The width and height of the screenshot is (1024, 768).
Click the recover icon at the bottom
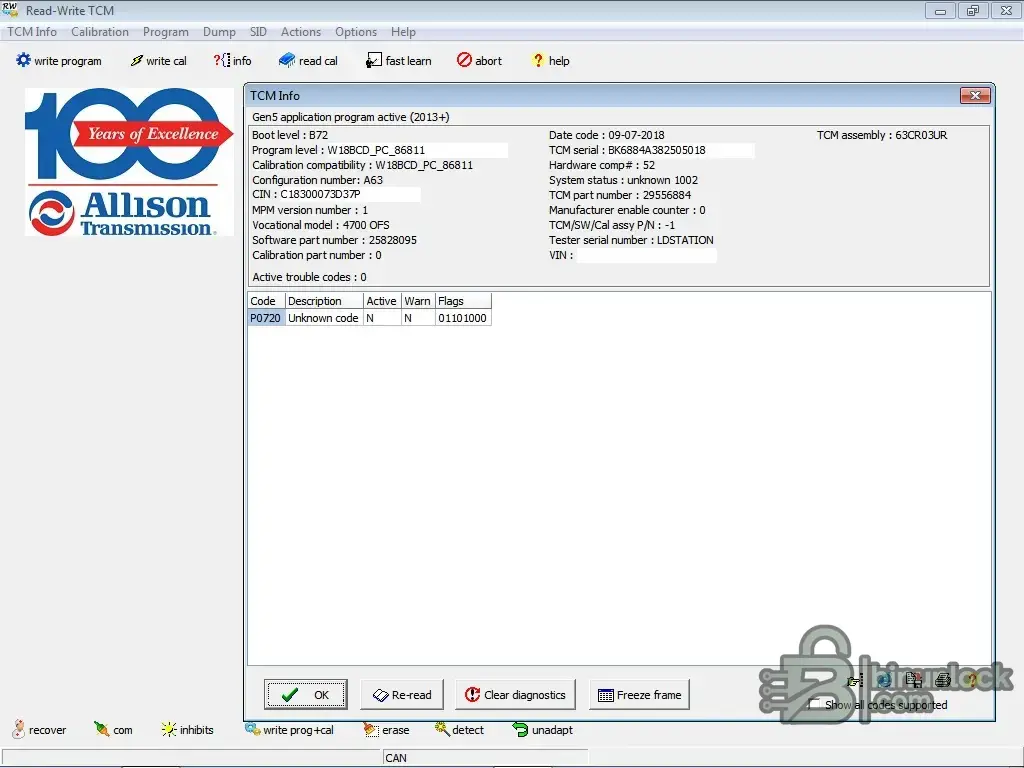[x=19, y=729]
